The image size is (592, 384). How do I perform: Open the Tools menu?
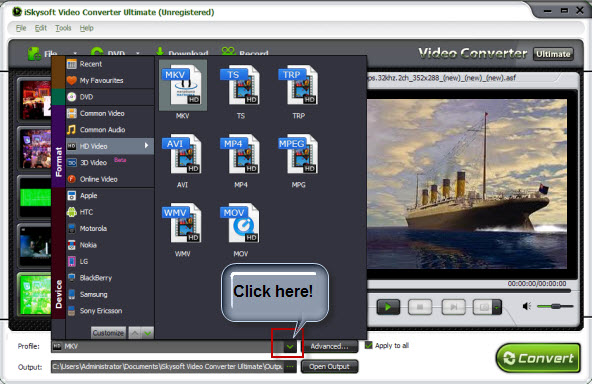pos(63,28)
